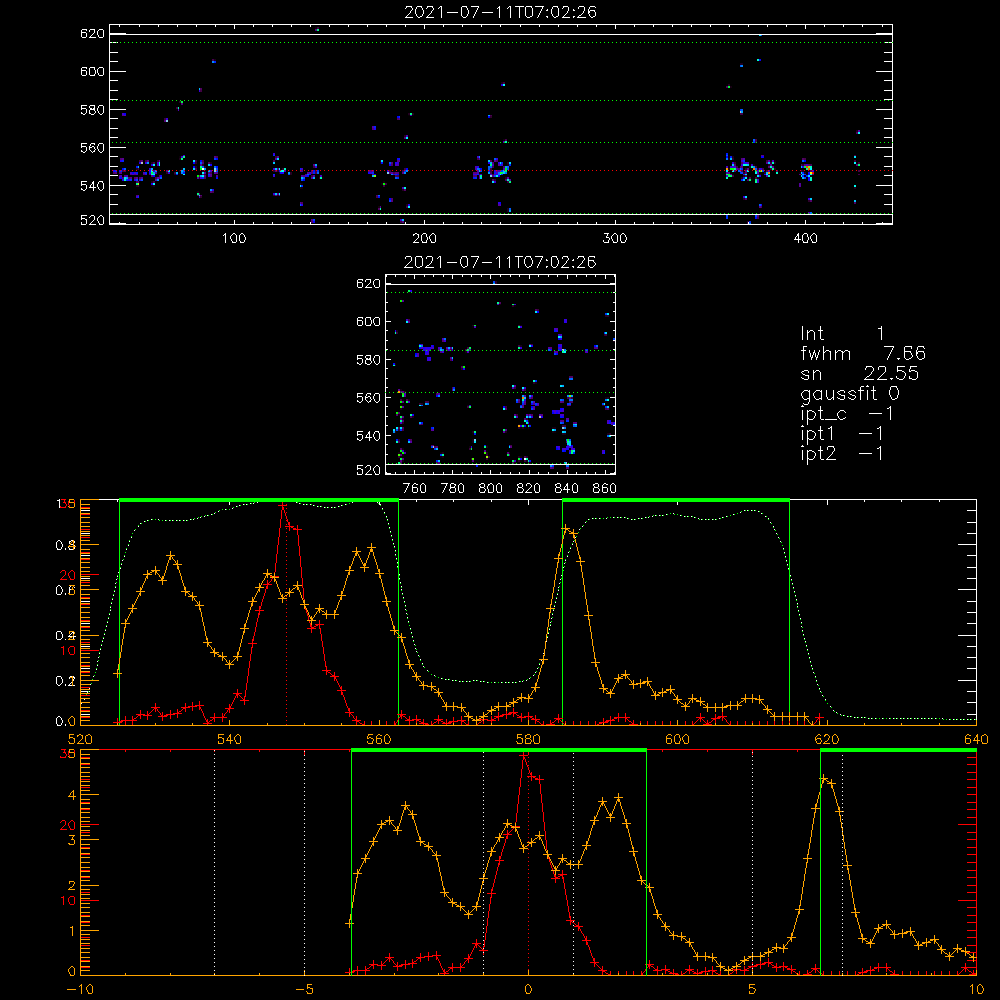Click x-axis label 600 on third plot

[677, 739]
